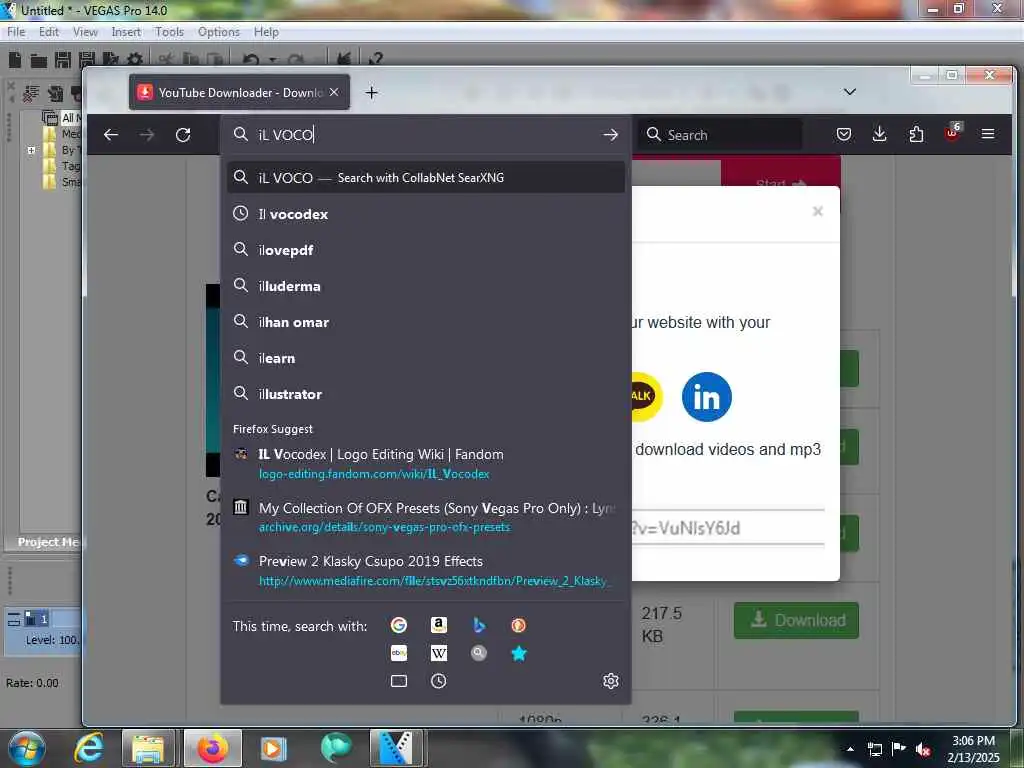Search this time in open Tabs
The image size is (1024, 768).
398,681
